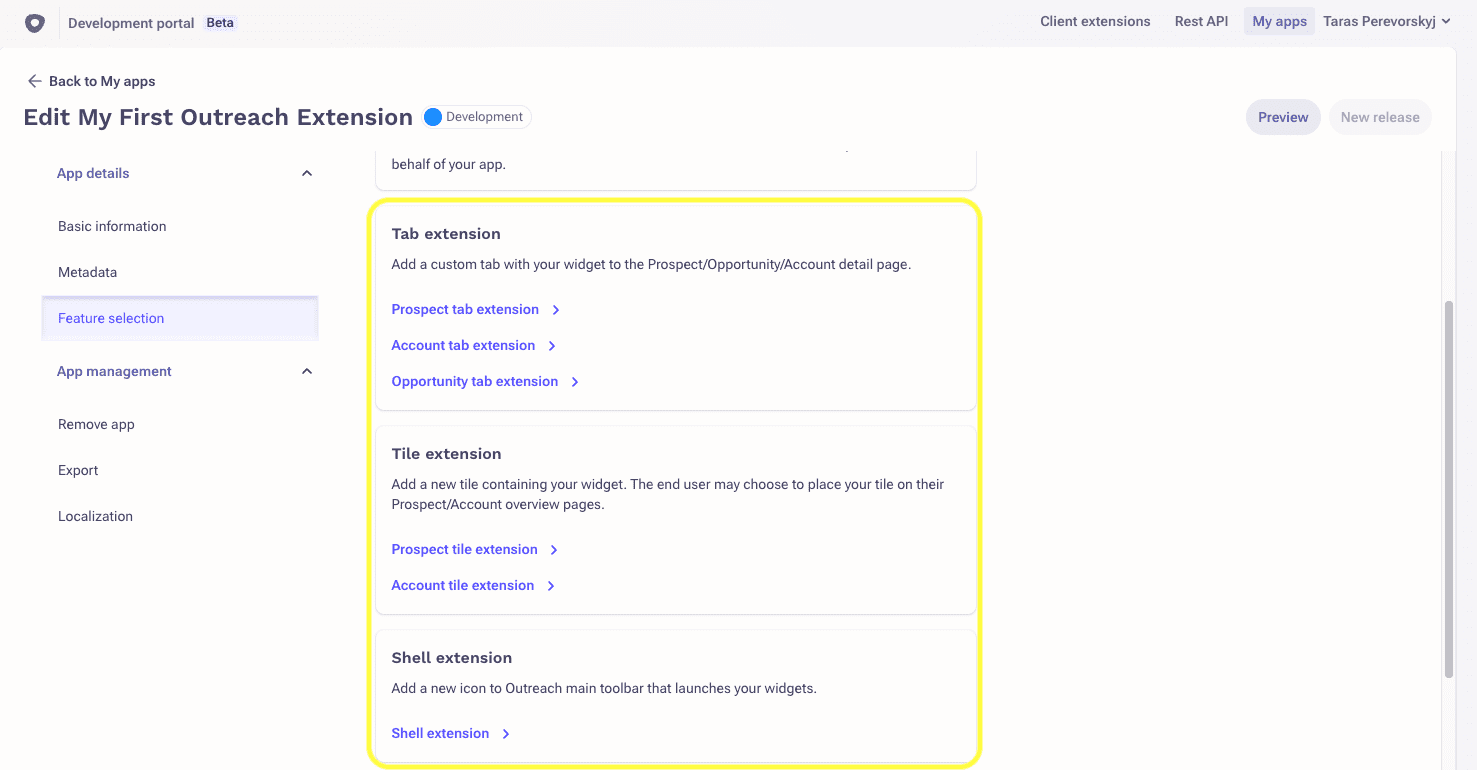
Task: Click the back arrow to My apps
Action: (34, 81)
